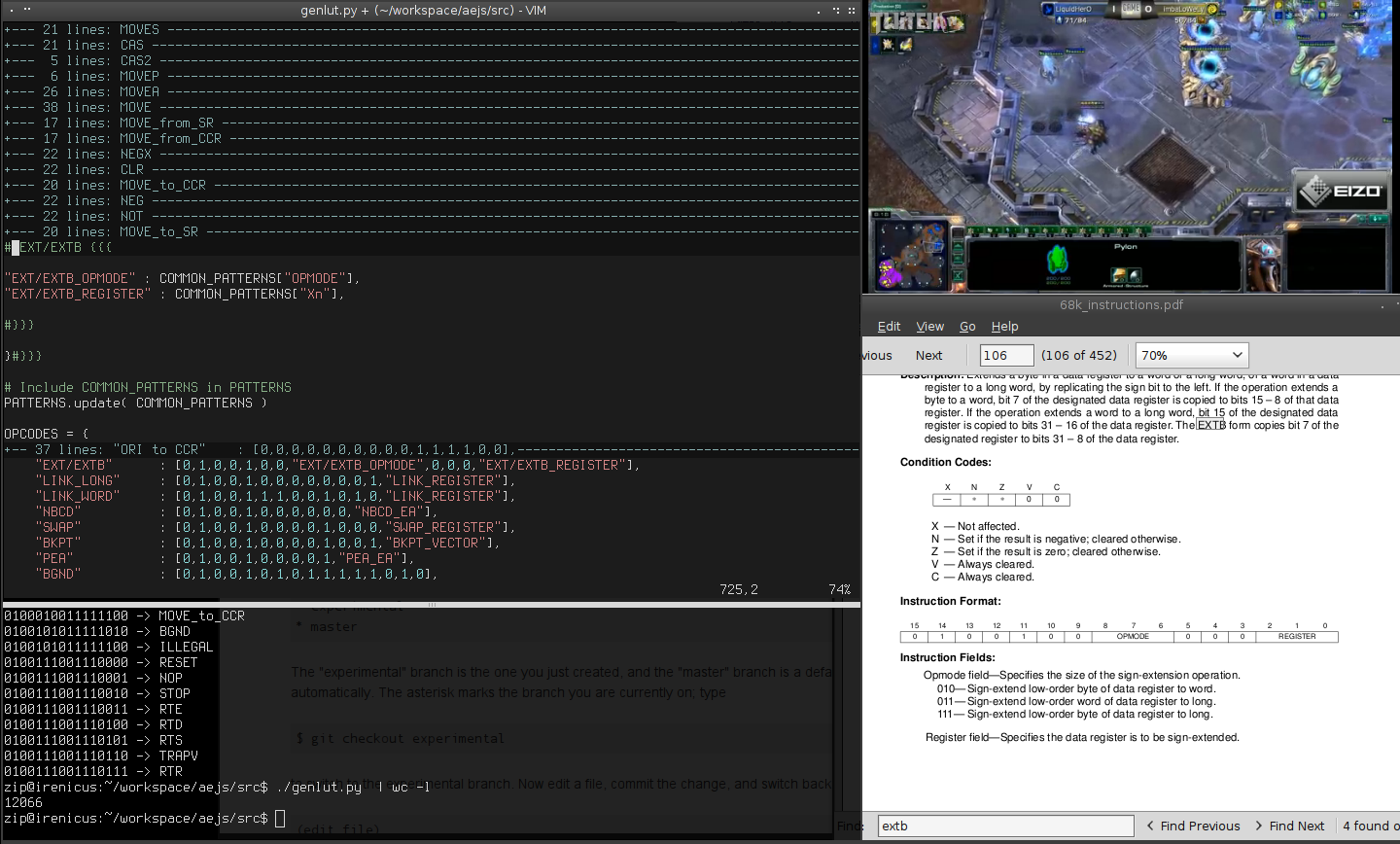Expand the 38-line MOVE fold in Vim
The image size is (1400, 844).
[431, 107]
